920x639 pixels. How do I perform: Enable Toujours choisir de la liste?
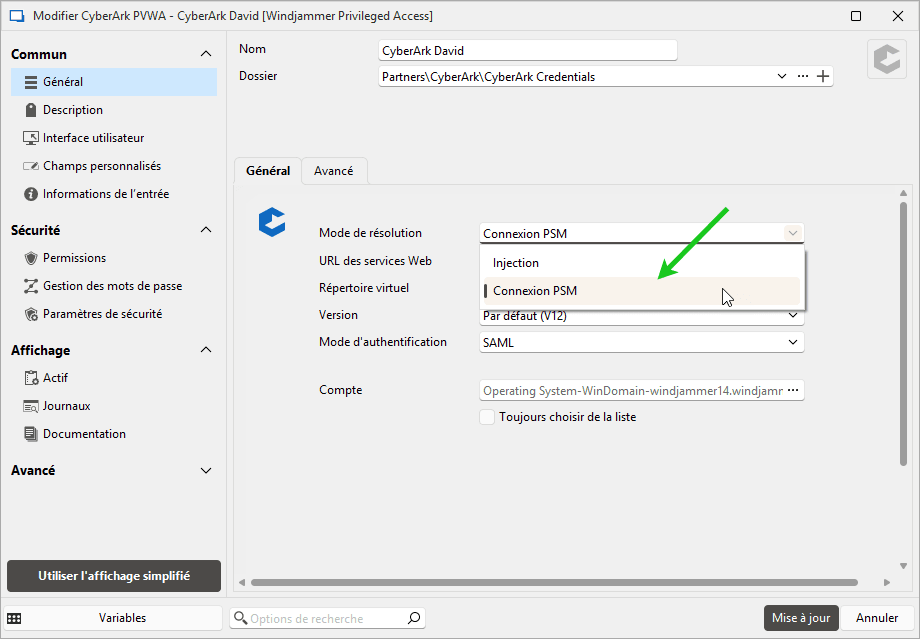(x=487, y=417)
